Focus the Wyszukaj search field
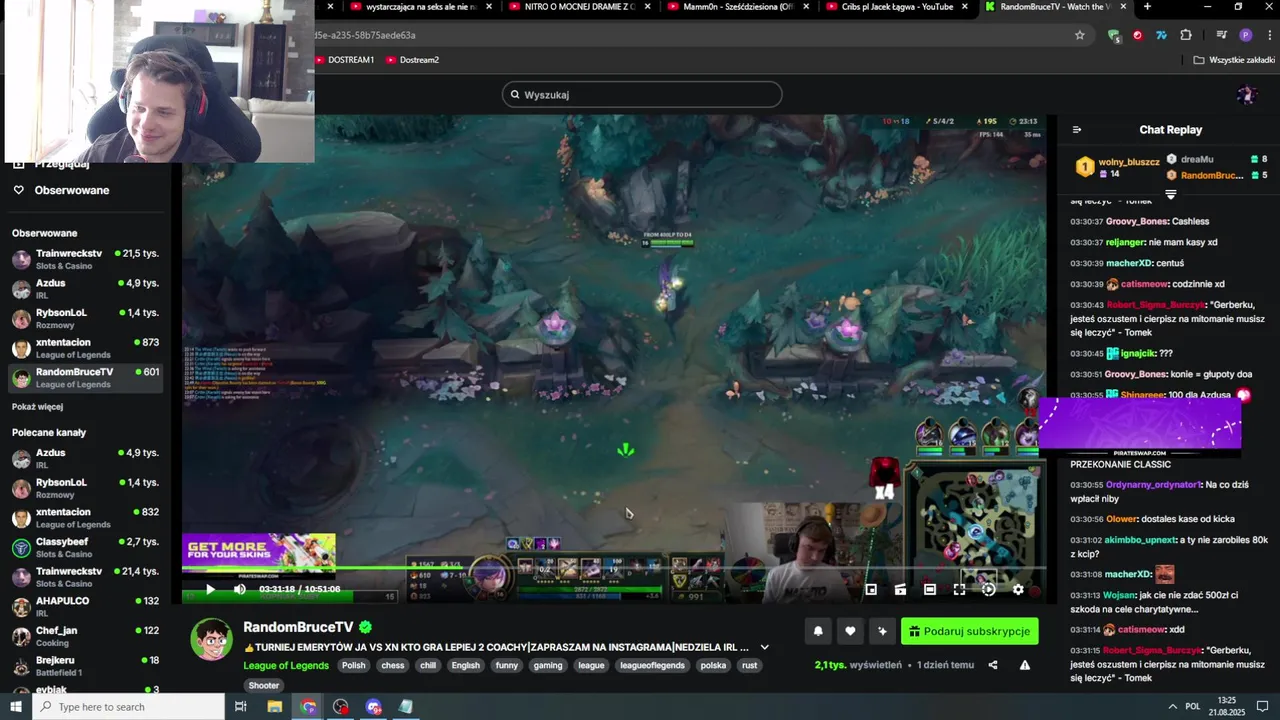 tap(642, 95)
